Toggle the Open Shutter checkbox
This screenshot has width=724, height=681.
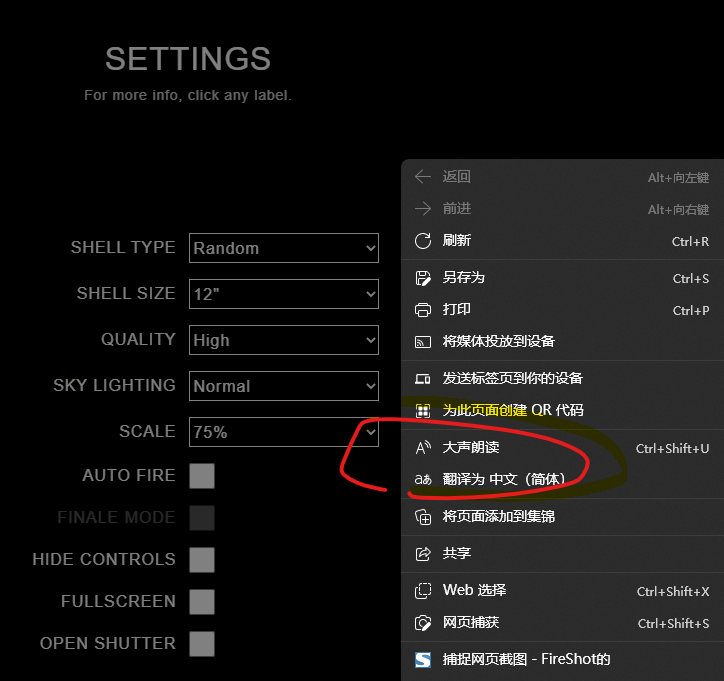(x=202, y=644)
